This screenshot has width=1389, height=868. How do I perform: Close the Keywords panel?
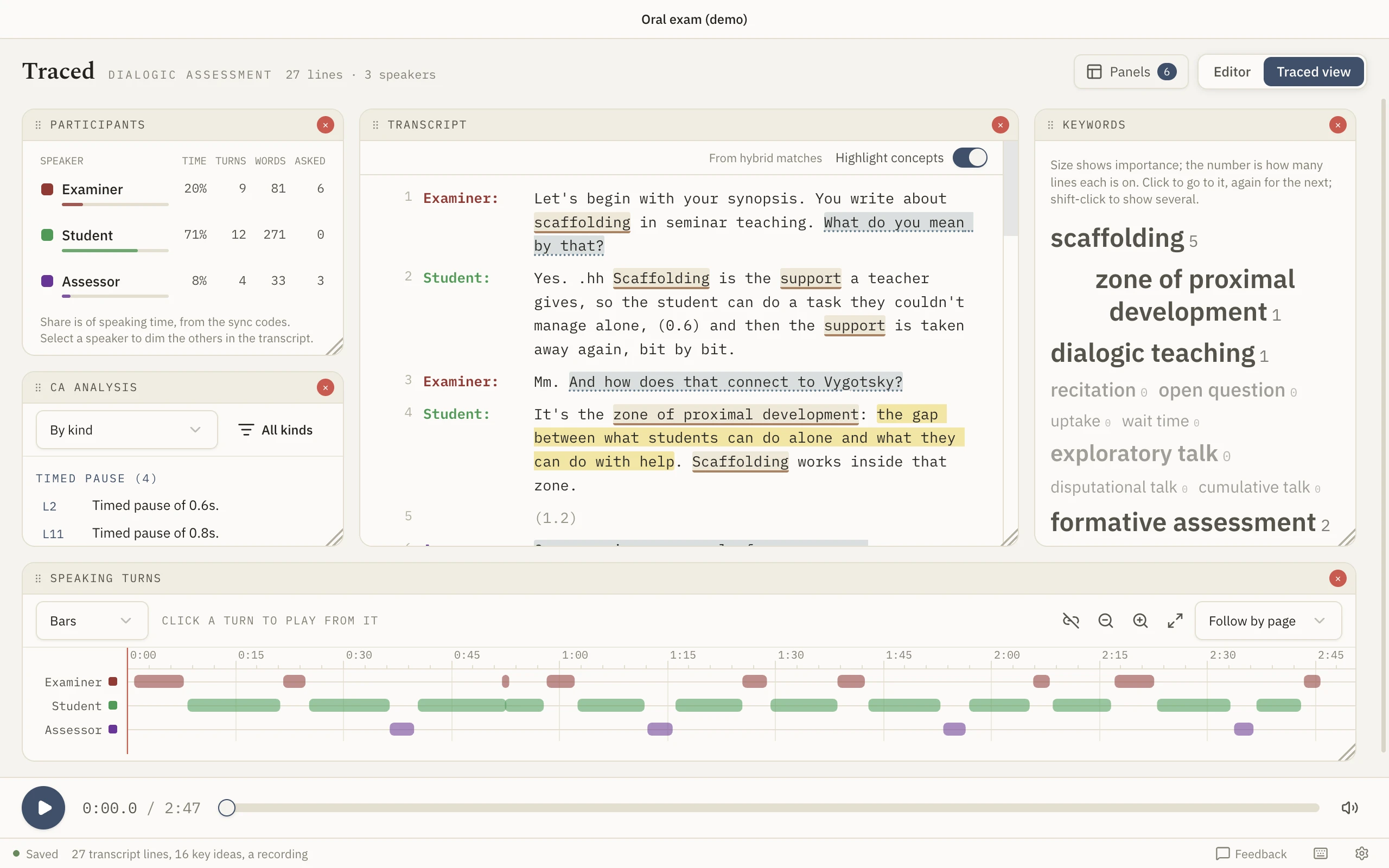1338,125
